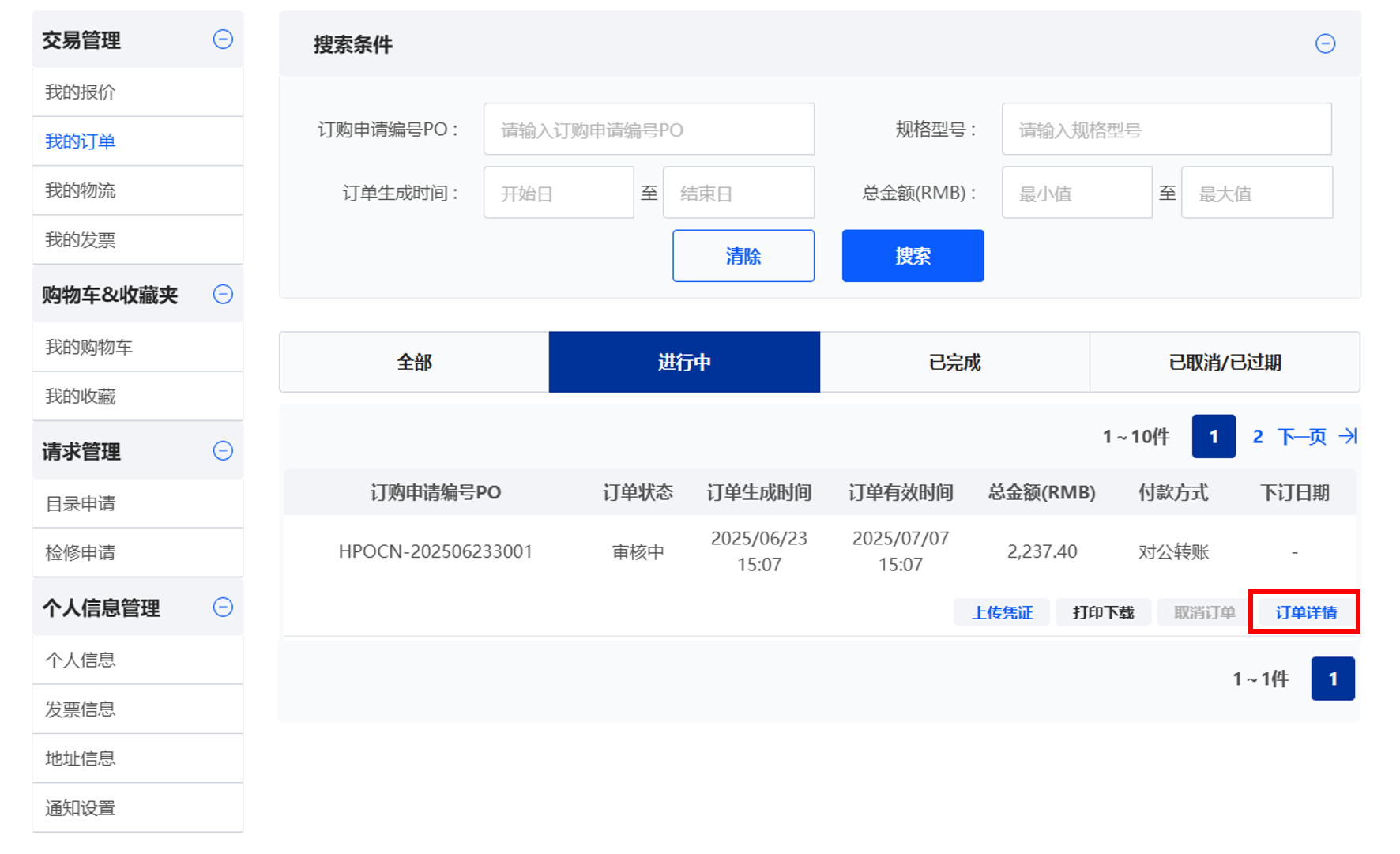Switch to the 已取消/已过期 tab
Viewport: 1400px width, 854px height.
click(x=1225, y=363)
